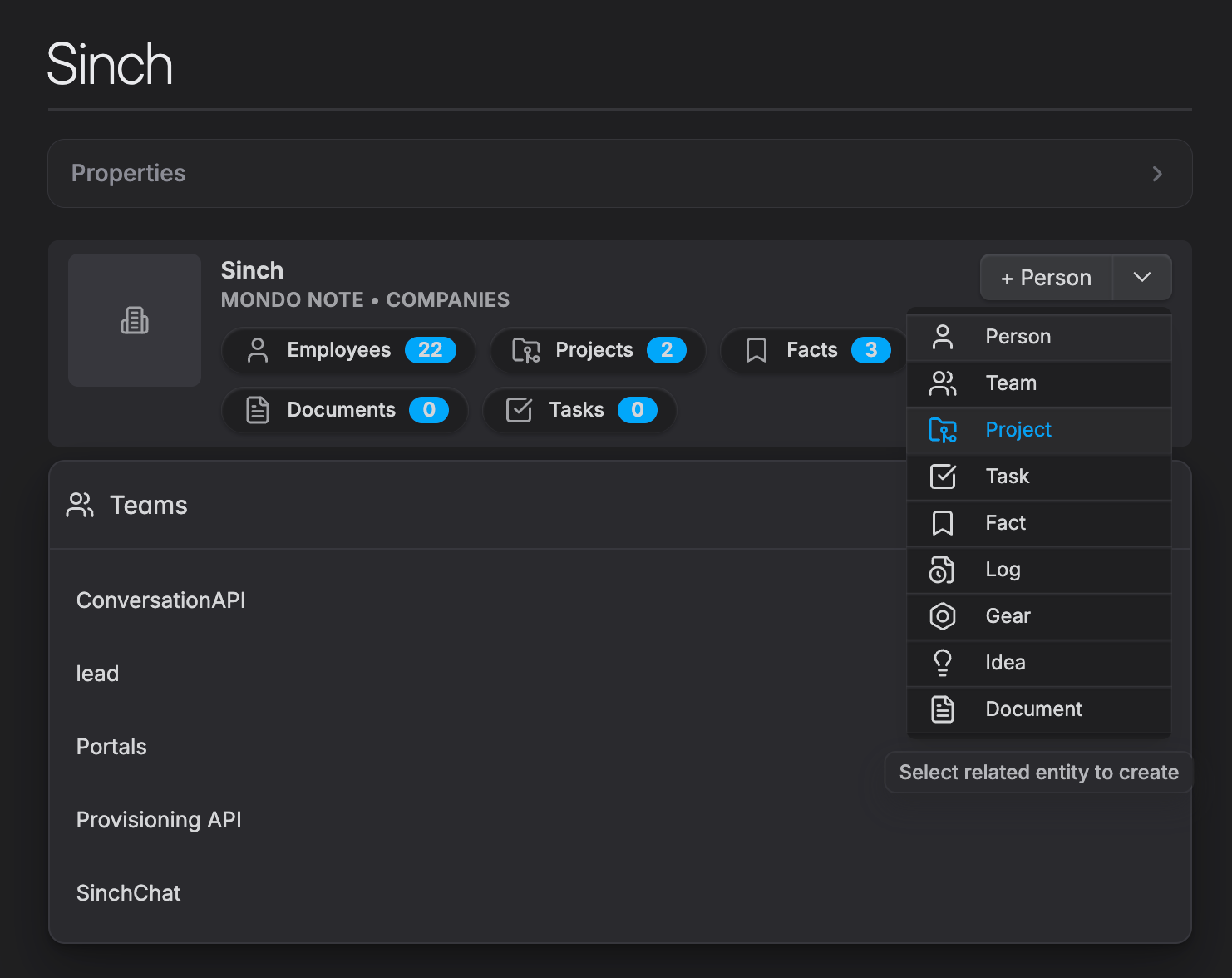Click the Projects count badge 2

(667, 350)
